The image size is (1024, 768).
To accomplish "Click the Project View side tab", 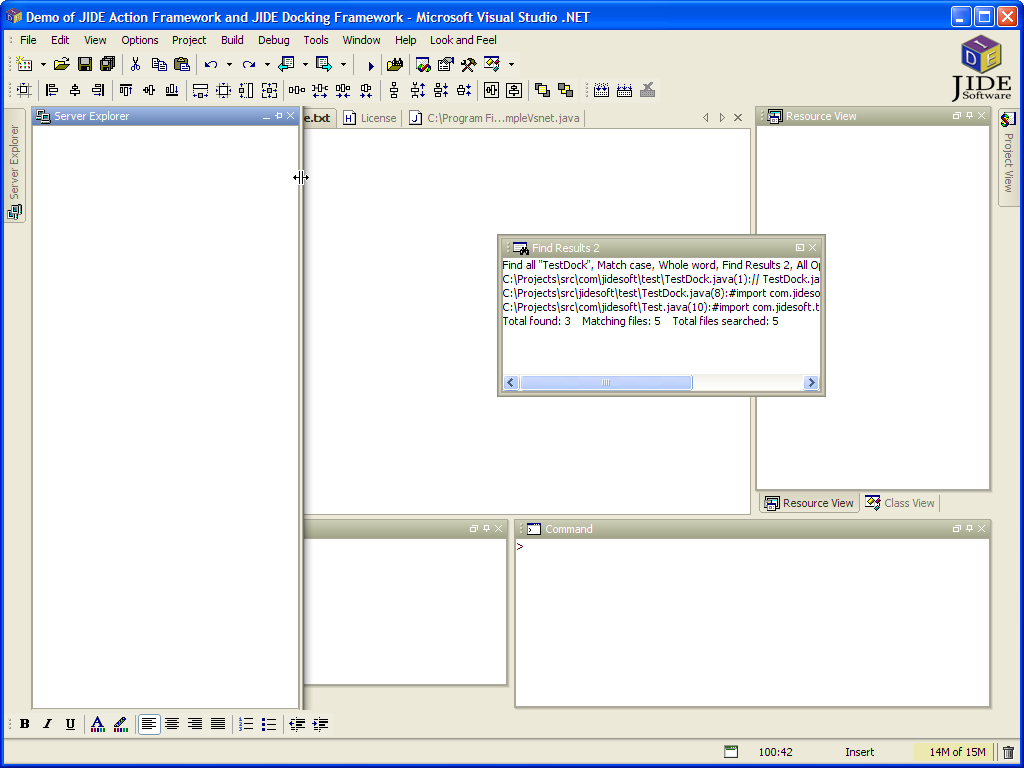I will 1008,158.
